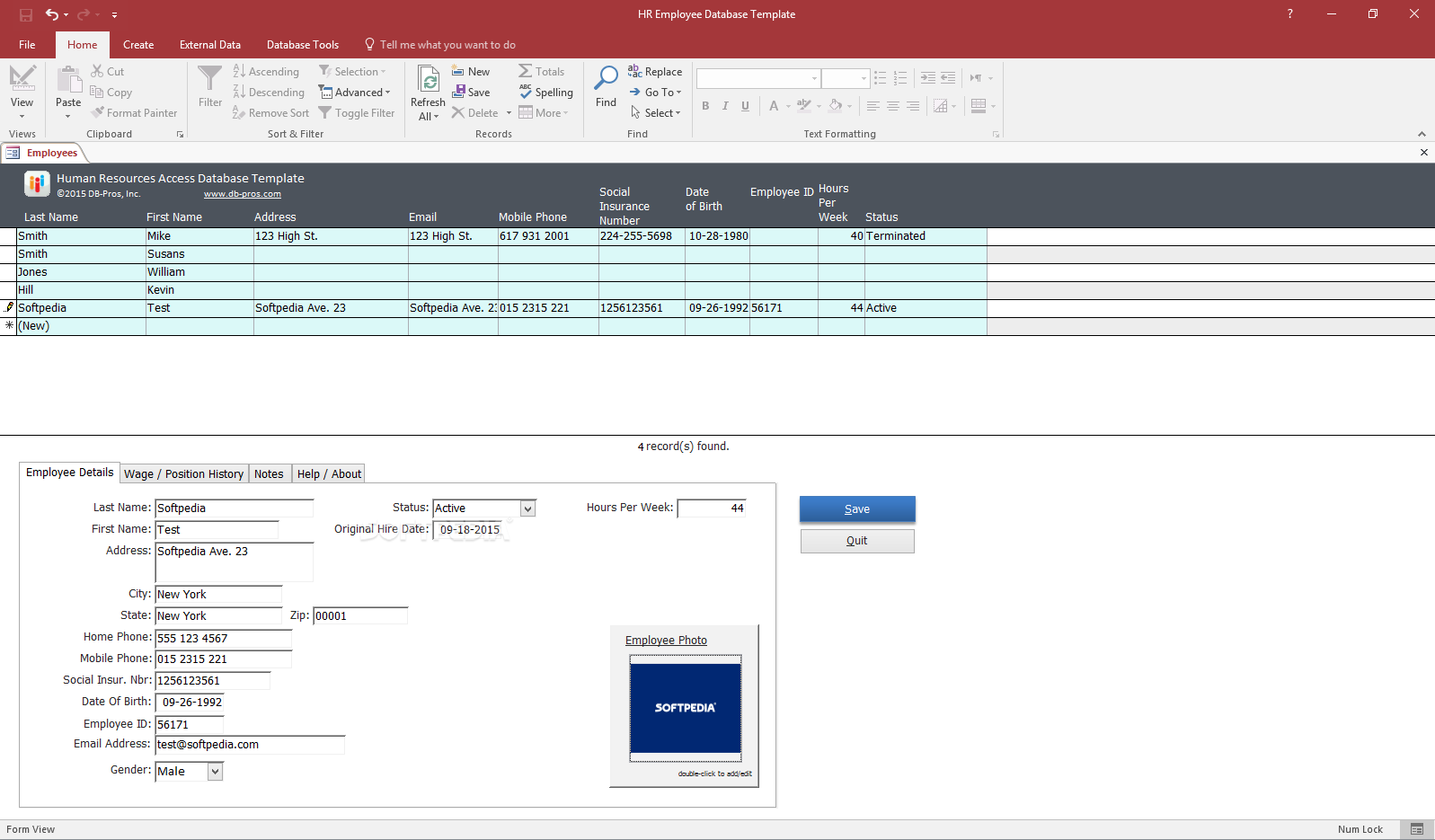Toggle Italic text formatting
Screen dimensions: 1435x840
[x=725, y=106]
